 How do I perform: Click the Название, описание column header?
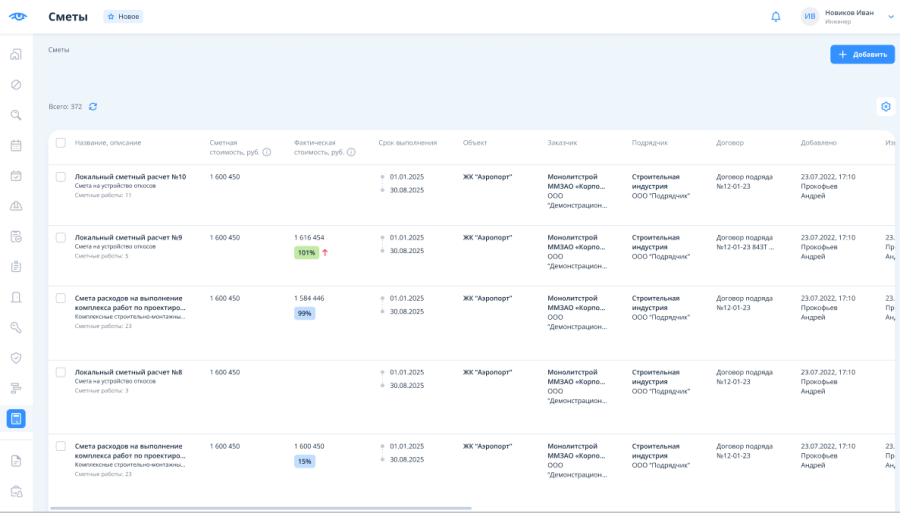pyautogui.click(x=108, y=143)
